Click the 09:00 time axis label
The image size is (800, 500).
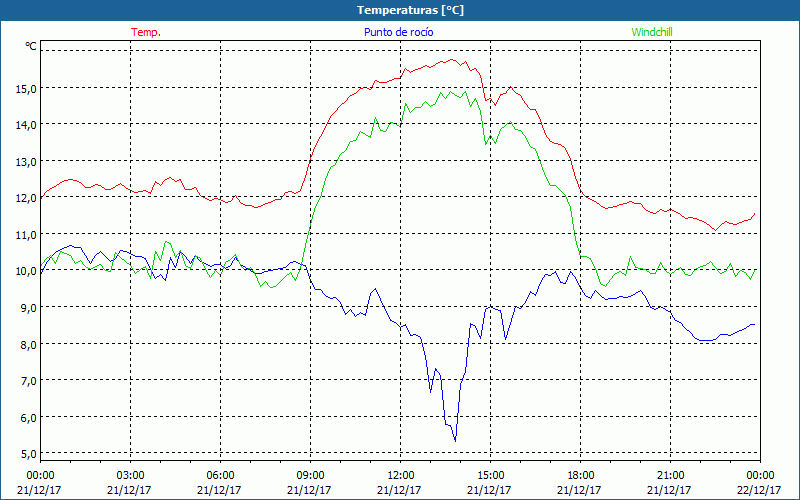pyautogui.click(x=310, y=476)
